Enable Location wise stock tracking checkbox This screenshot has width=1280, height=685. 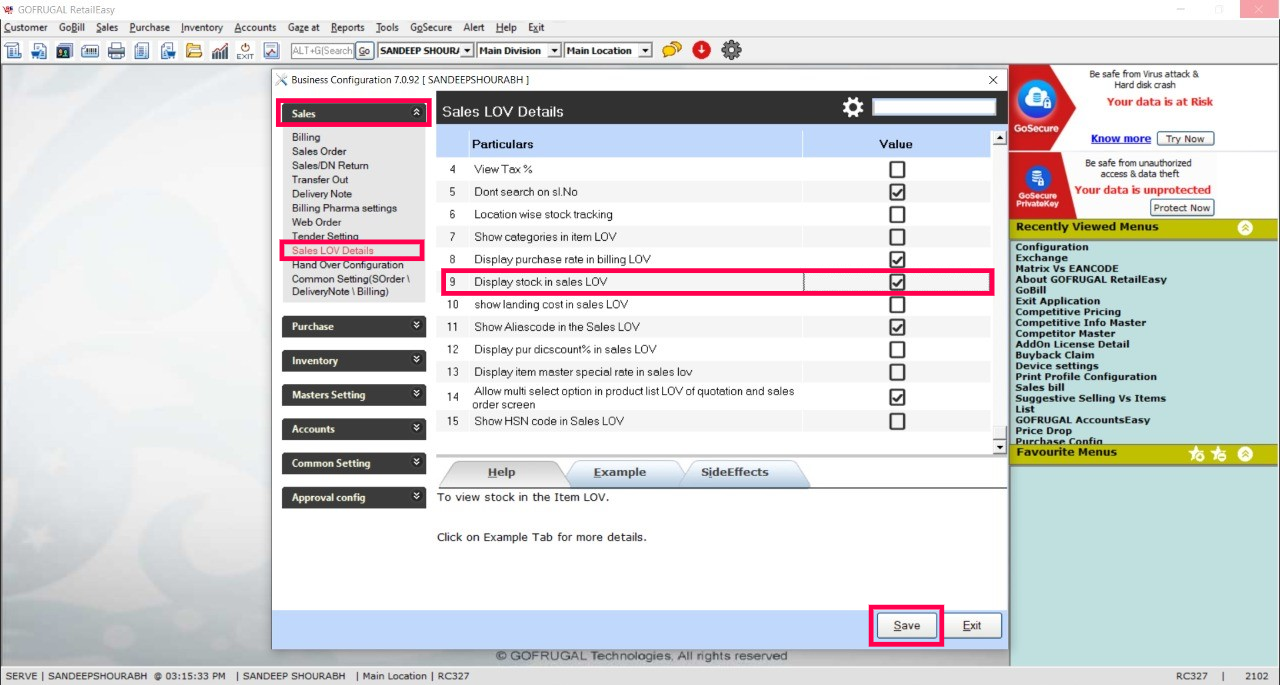pyautogui.click(x=897, y=214)
